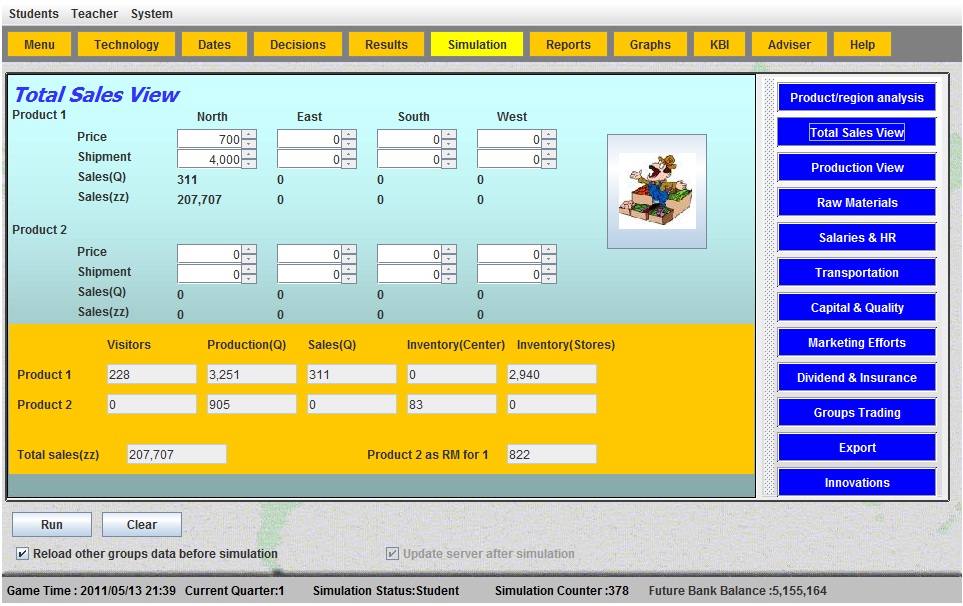963x606 pixels.
Task: Open the Raw Materials panel
Action: (857, 203)
